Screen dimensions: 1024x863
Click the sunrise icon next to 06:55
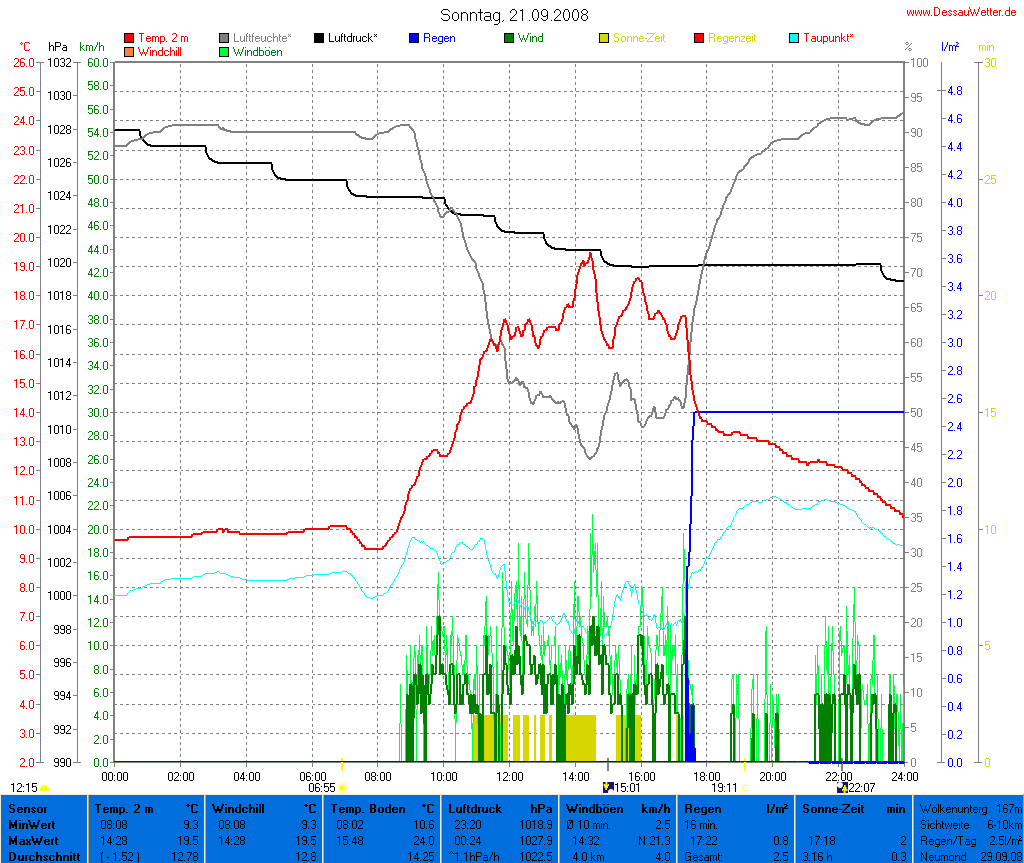click(x=342, y=788)
